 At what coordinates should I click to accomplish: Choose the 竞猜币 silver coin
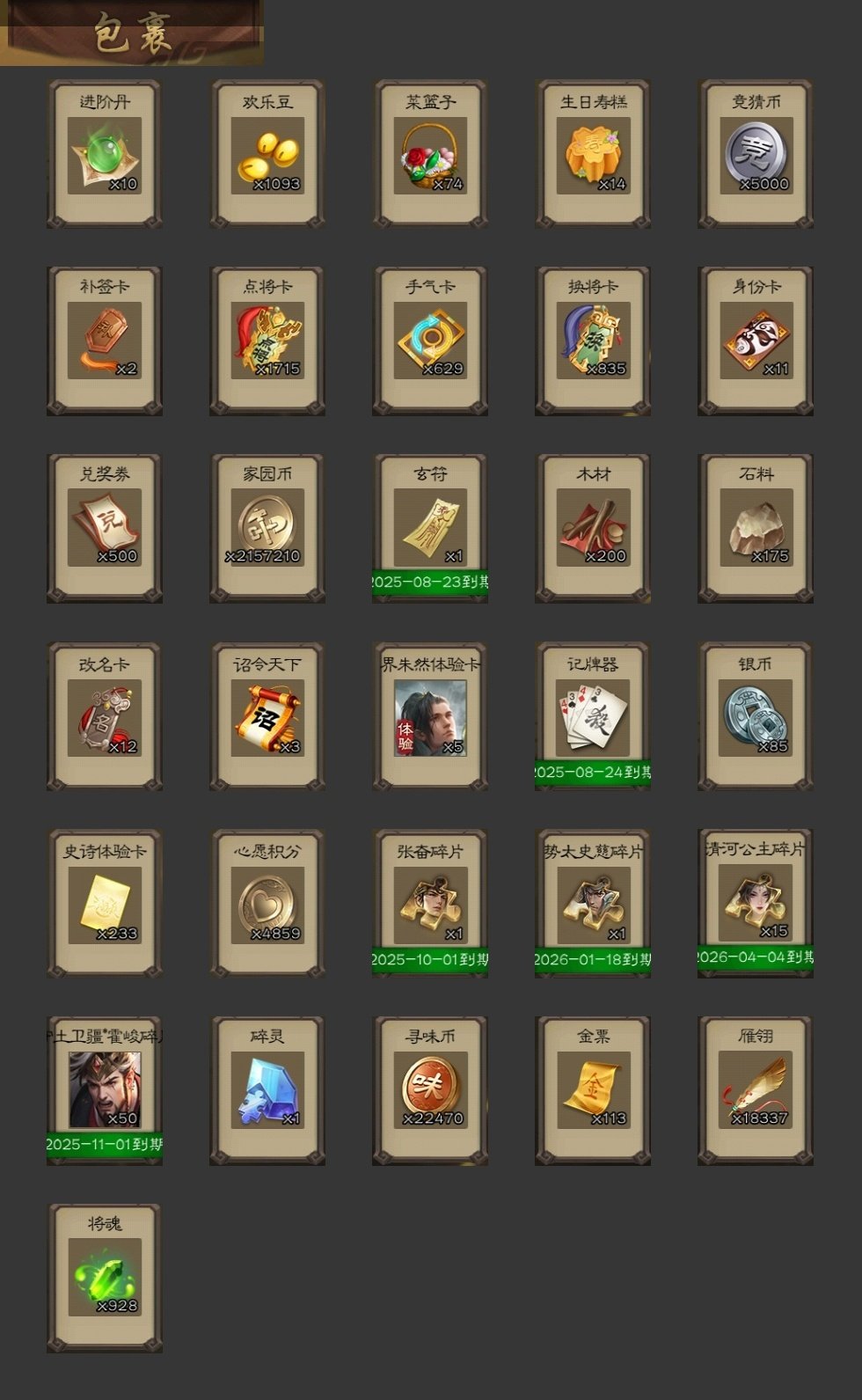[x=756, y=155]
